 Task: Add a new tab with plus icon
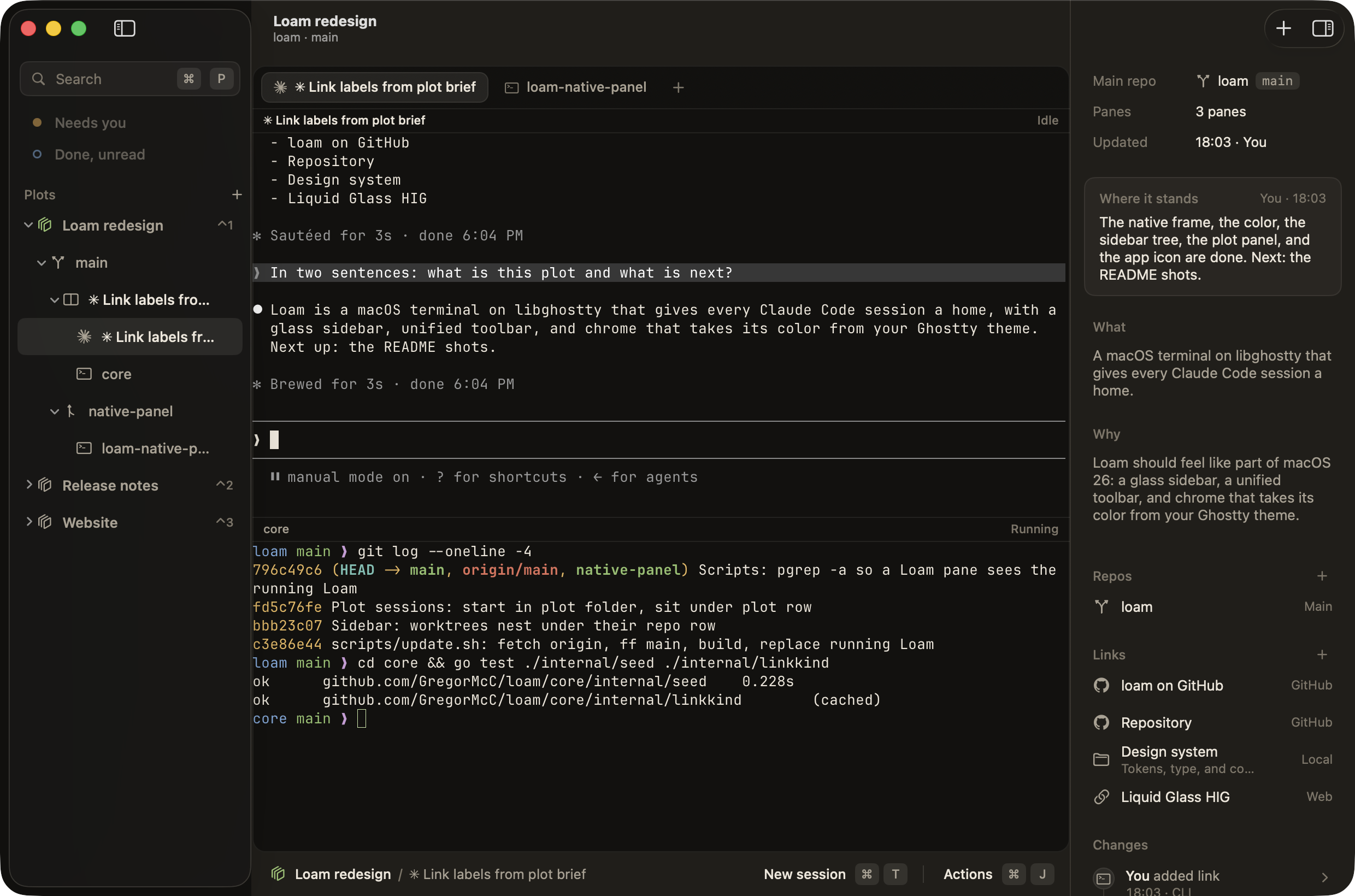pyautogui.click(x=679, y=87)
